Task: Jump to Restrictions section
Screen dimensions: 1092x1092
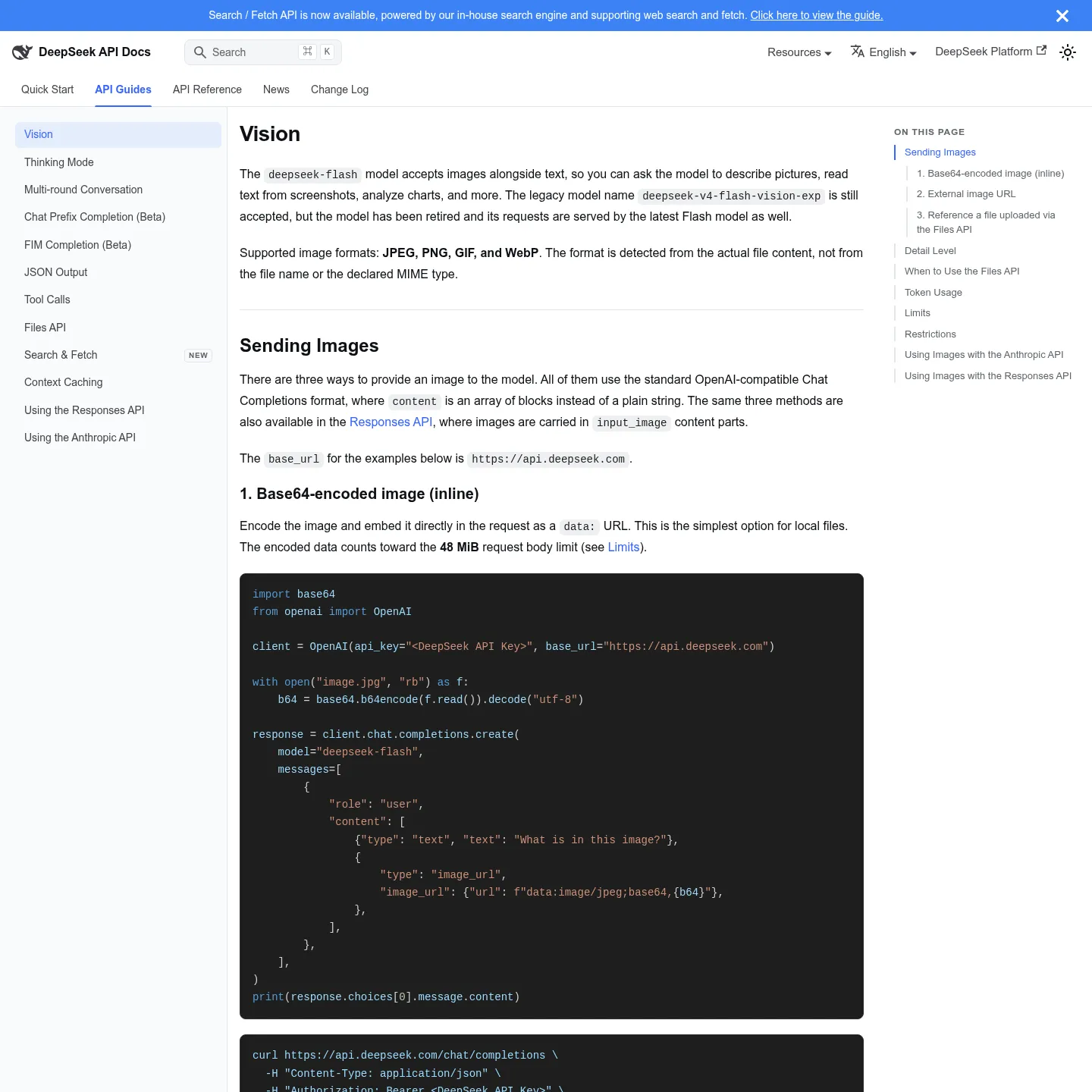Action: tap(930, 334)
